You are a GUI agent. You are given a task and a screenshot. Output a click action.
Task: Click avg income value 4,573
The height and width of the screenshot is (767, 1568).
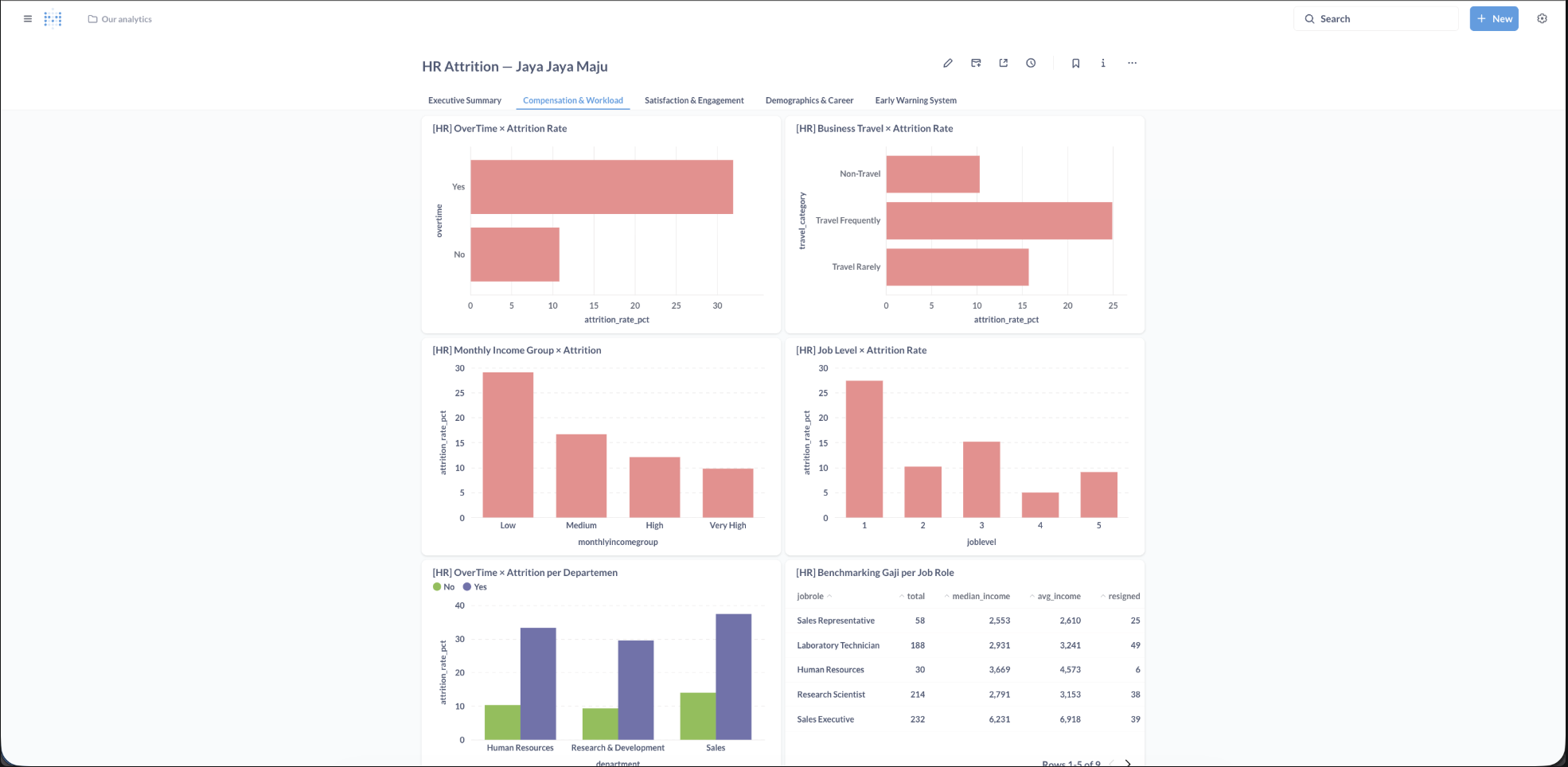click(x=1070, y=670)
